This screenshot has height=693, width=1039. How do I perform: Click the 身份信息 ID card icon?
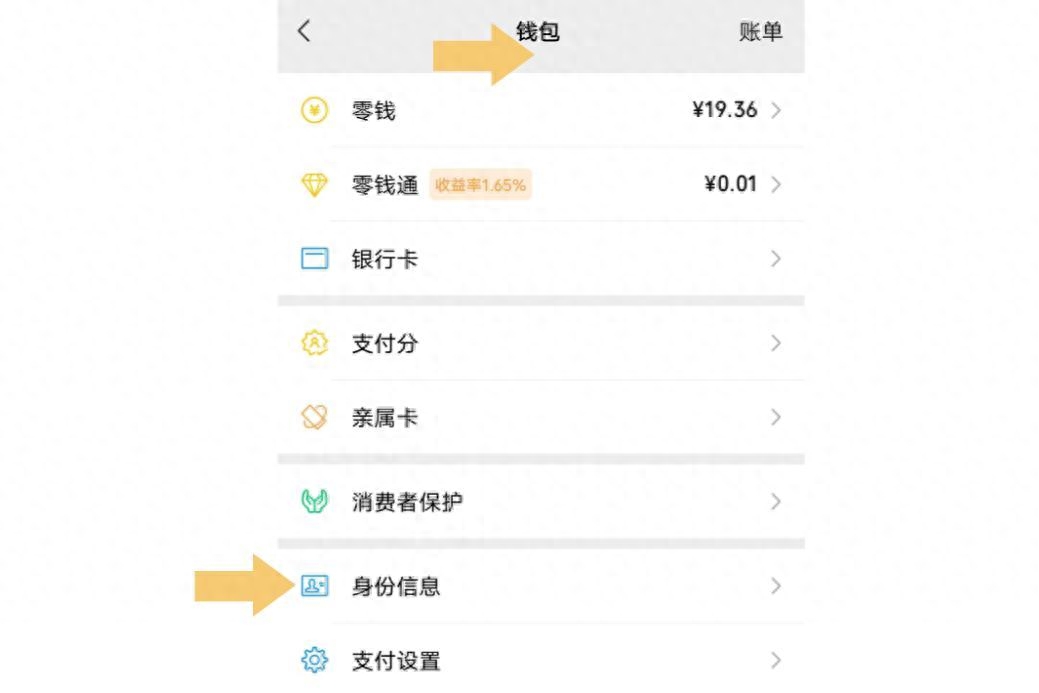pyautogui.click(x=314, y=586)
